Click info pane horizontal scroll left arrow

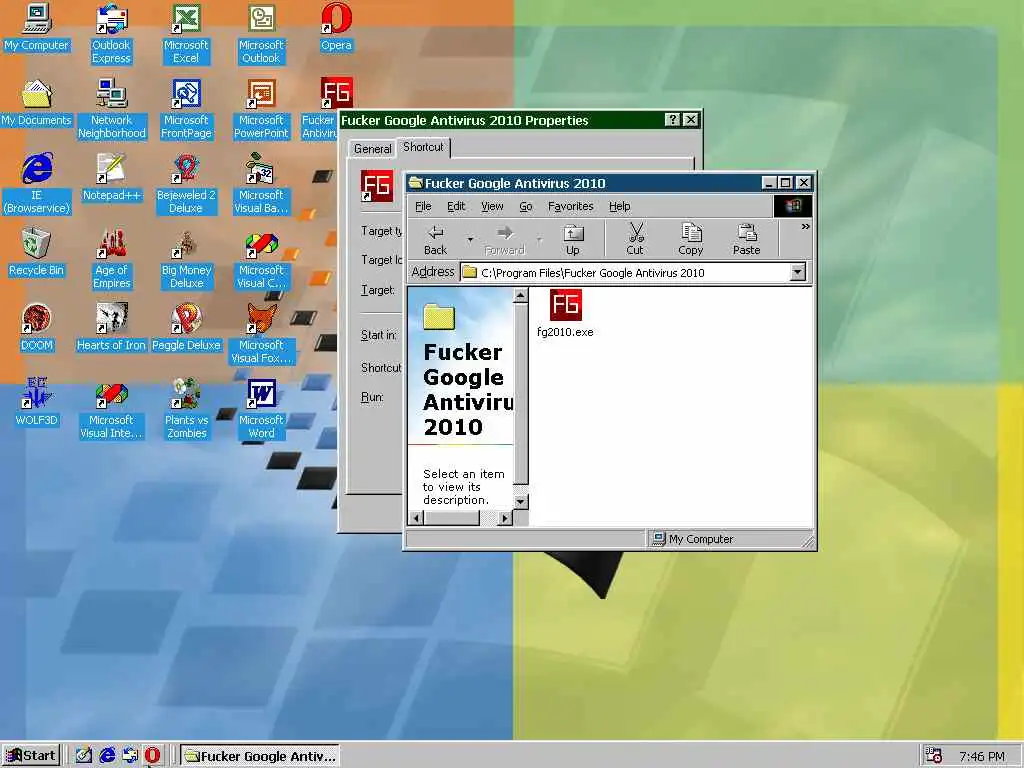(416, 518)
